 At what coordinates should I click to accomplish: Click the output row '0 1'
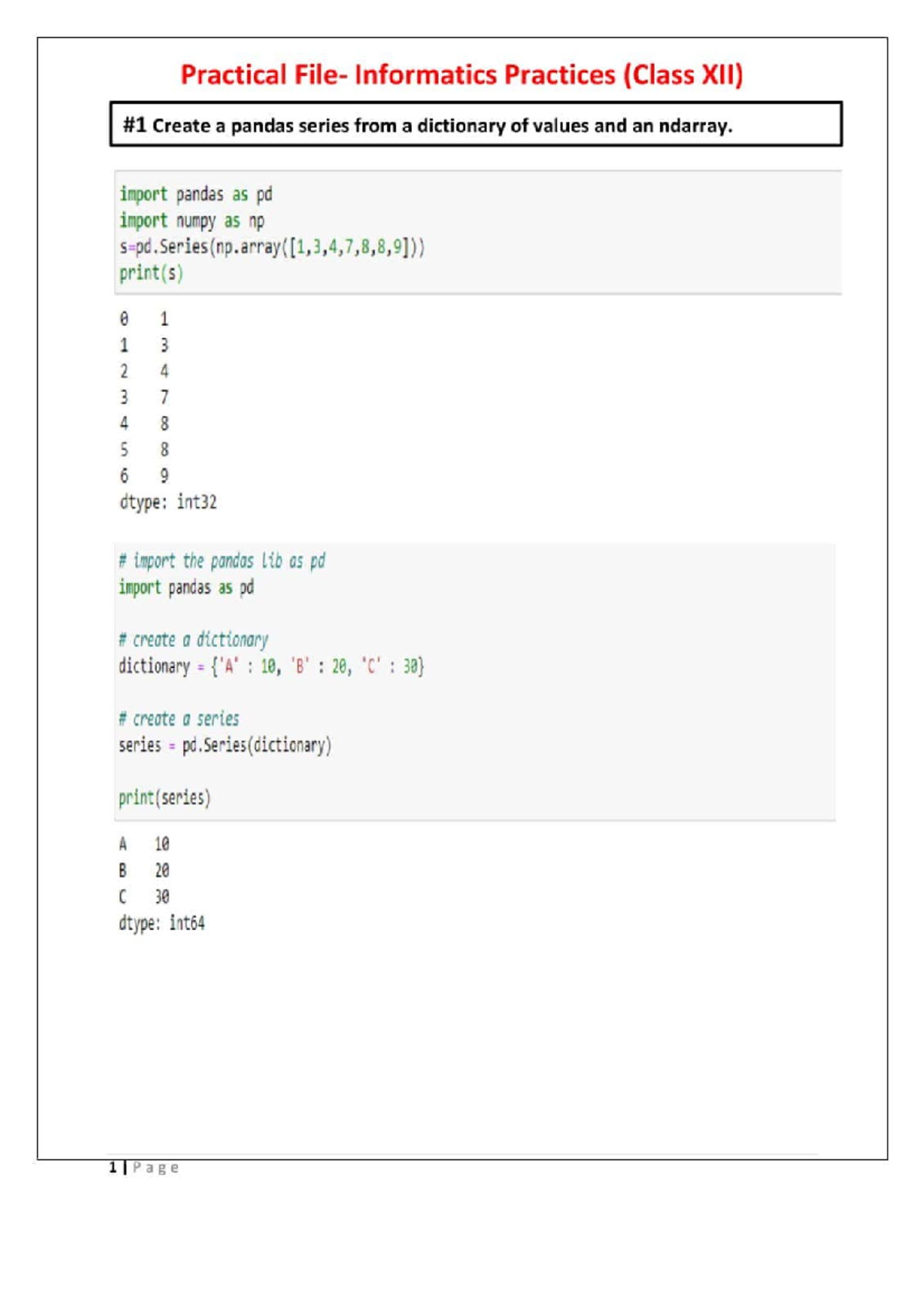(x=144, y=319)
